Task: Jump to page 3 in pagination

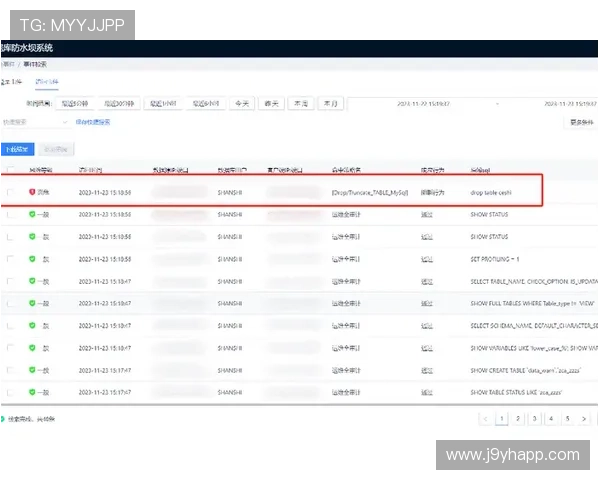Action: click(534, 418)
